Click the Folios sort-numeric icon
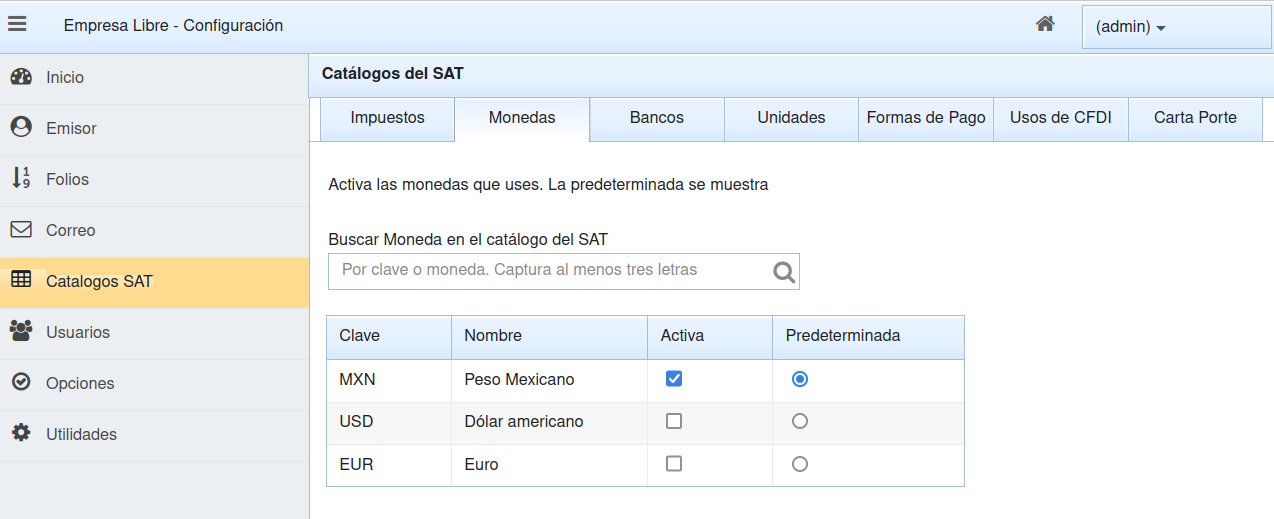This screenshot has height=519, width=1274. click(21, 179)
